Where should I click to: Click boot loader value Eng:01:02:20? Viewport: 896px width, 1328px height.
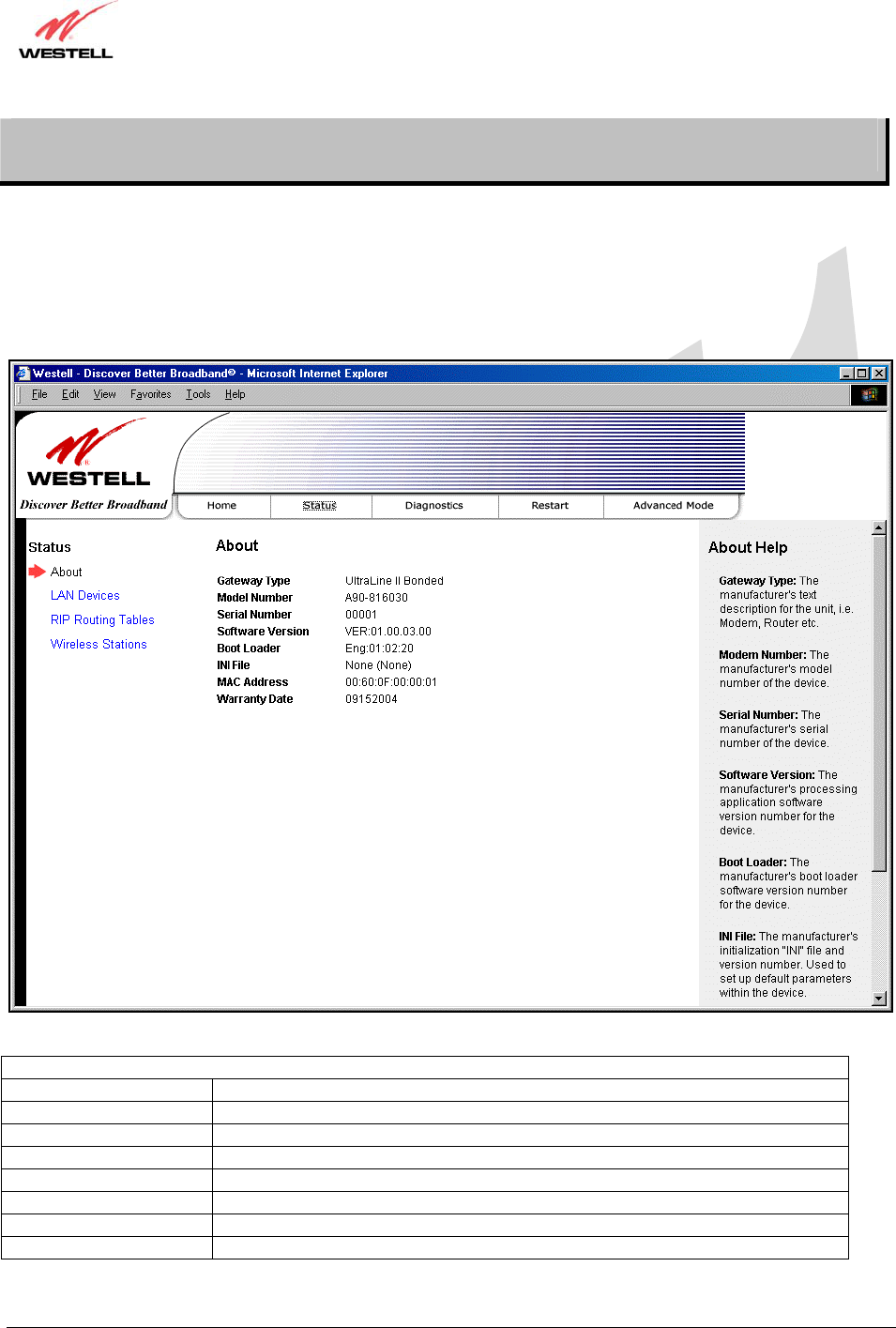[379, 649]
